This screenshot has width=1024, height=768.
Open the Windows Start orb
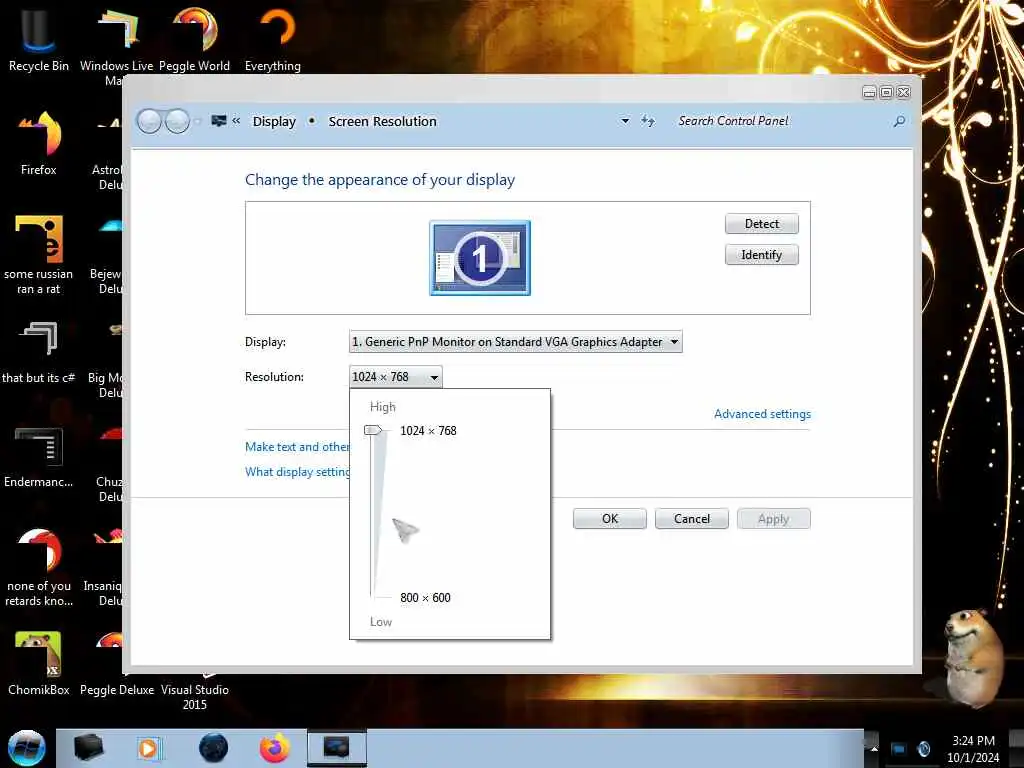(x=26, y=748)
